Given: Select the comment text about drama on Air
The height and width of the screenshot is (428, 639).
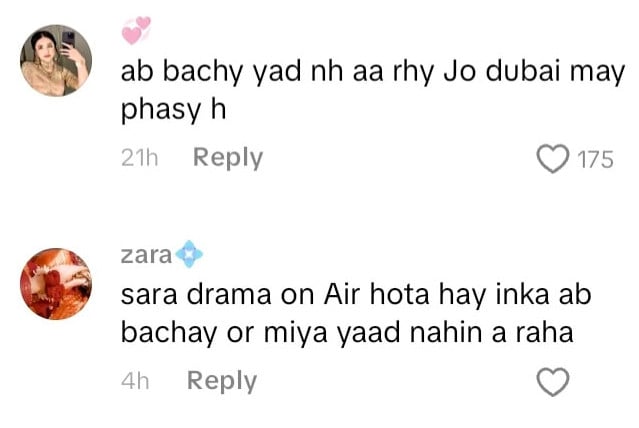Looking at the screenshot, I should click(356, 314).
